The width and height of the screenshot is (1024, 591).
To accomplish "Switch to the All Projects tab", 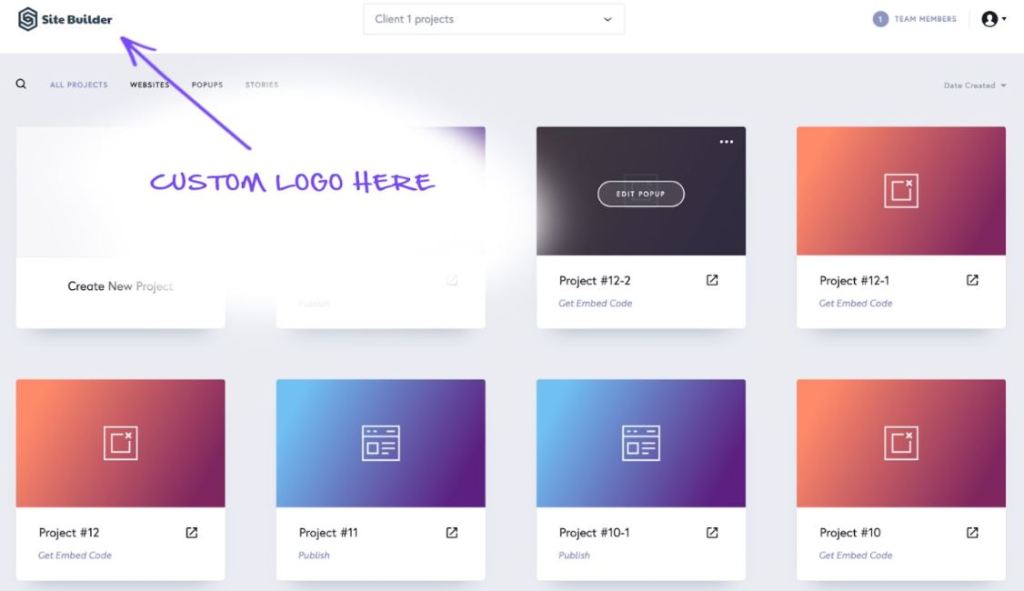I will coord(79,85).
